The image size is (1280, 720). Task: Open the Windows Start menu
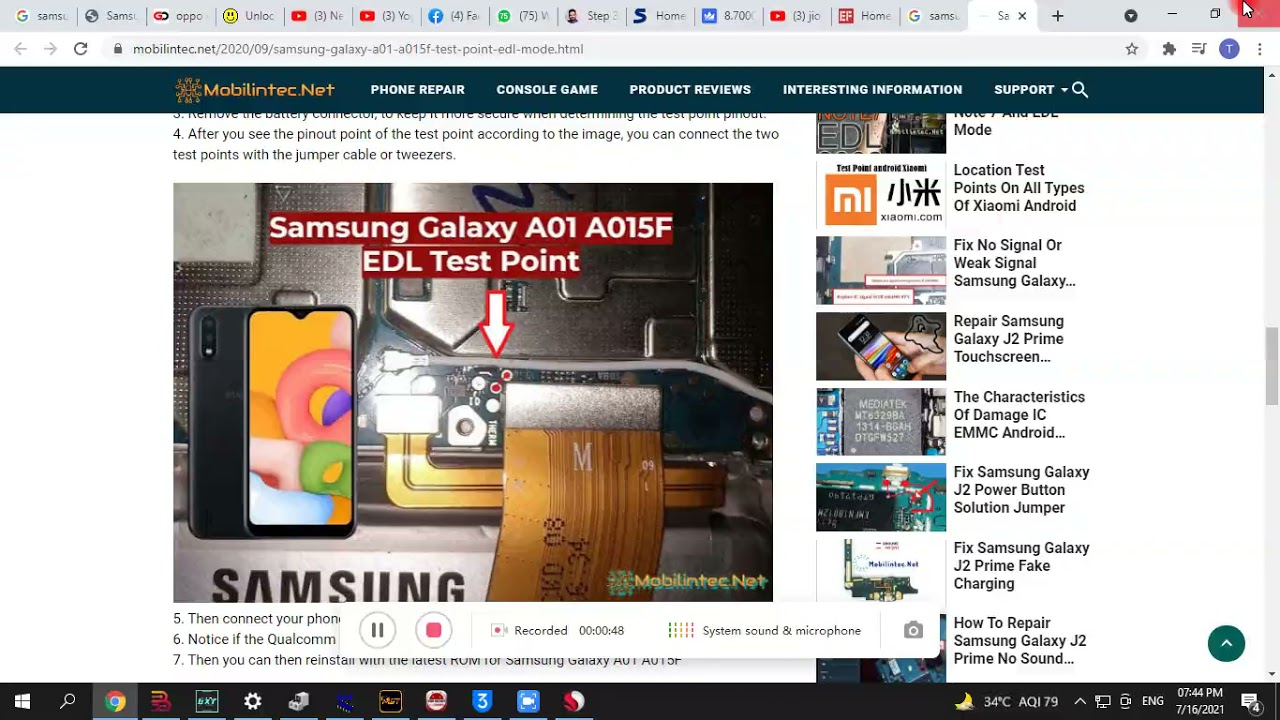(22, 701)
